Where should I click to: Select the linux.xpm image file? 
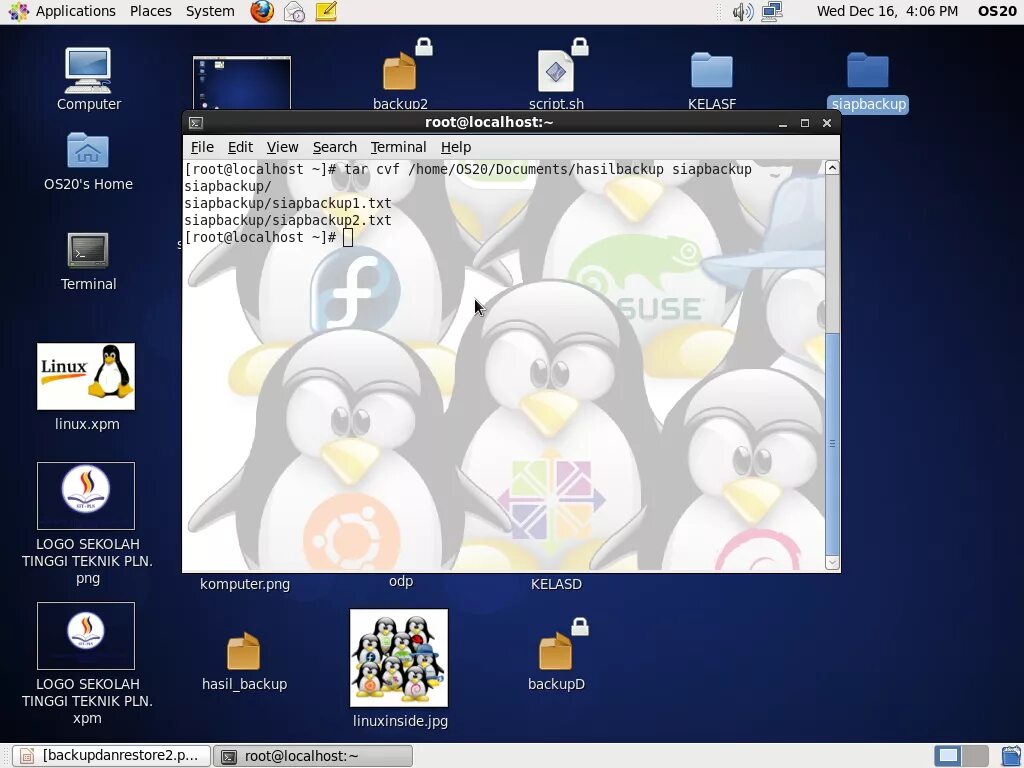(x=86, y=376)
